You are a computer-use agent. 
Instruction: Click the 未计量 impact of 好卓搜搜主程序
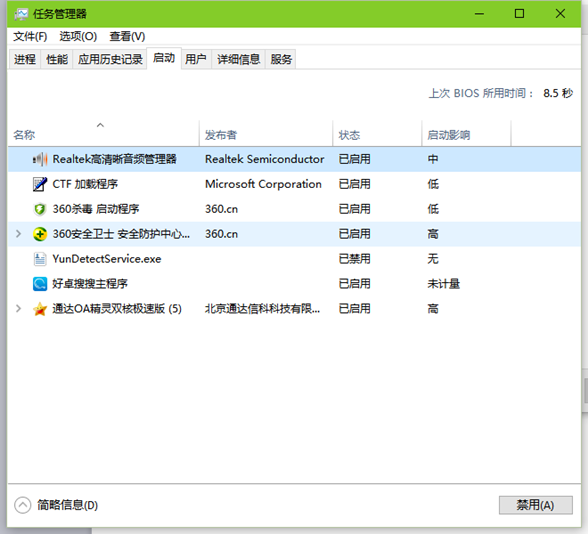click(444, 284)
